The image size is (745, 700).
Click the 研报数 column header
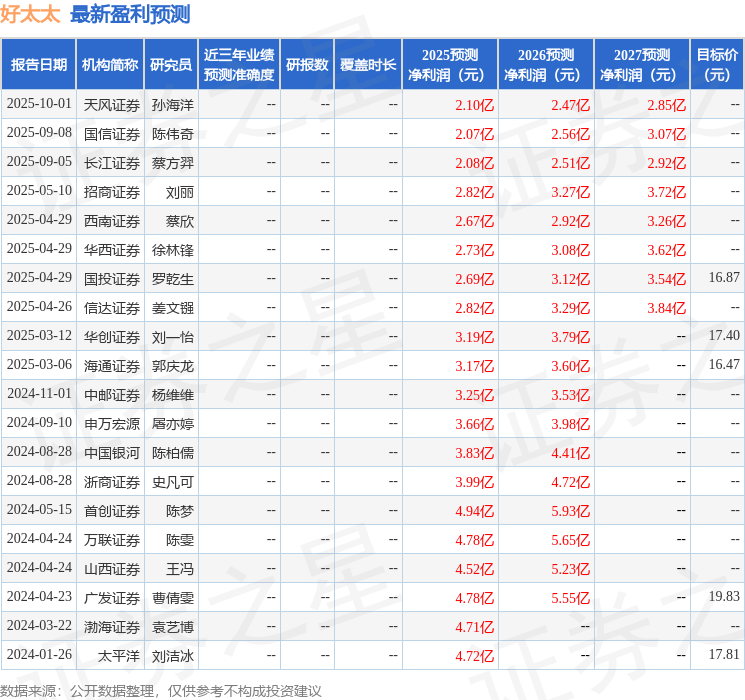click(307, 64)
